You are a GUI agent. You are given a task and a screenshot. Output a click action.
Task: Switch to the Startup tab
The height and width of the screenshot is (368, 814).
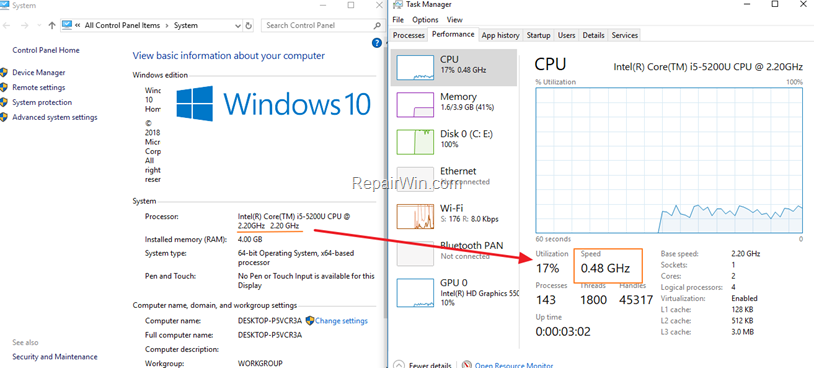tap(538, 35)
